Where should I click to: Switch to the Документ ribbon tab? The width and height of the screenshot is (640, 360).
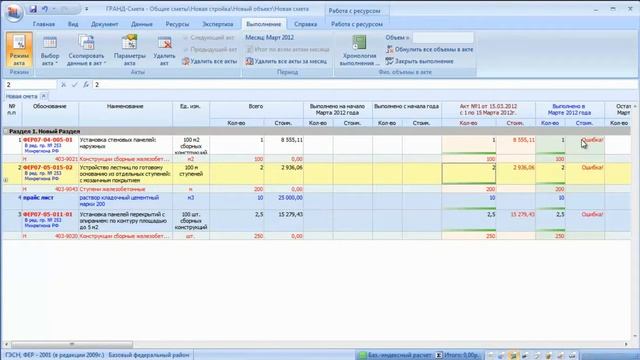point(104,24)
